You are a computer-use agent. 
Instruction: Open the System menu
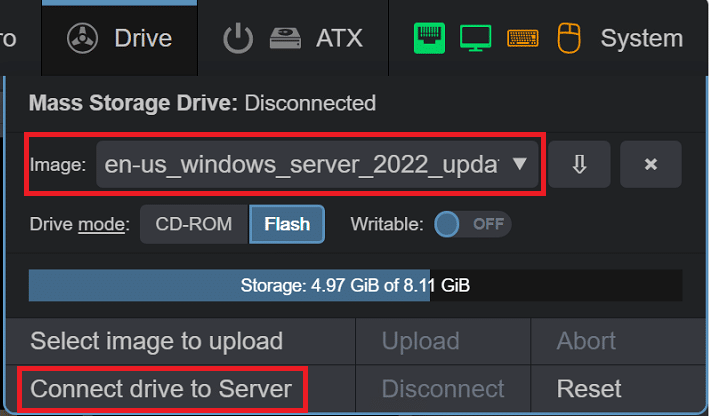(x=641, y=38)
